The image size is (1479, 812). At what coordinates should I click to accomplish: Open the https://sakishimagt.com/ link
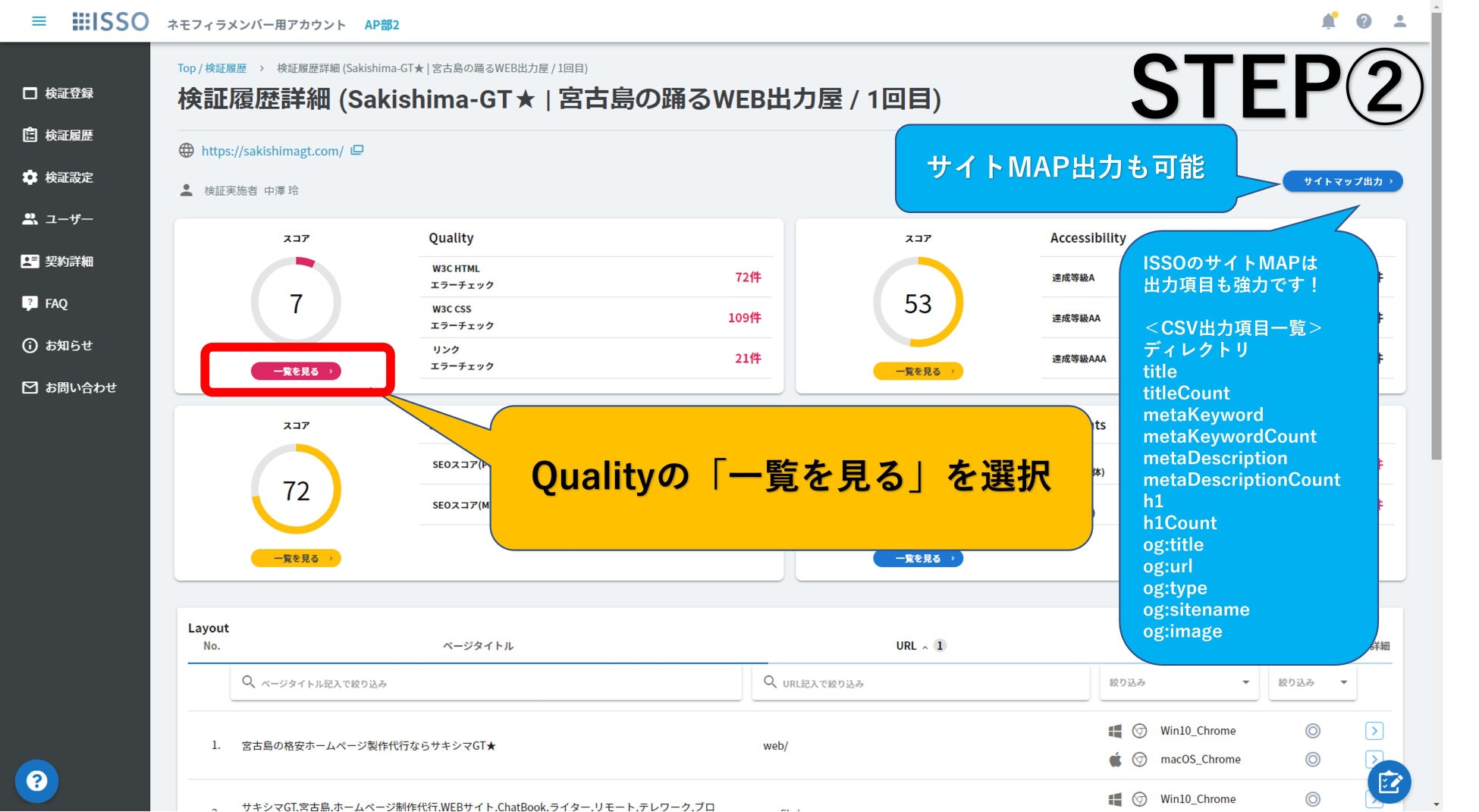pyautogui.click(x=272, y=151)
